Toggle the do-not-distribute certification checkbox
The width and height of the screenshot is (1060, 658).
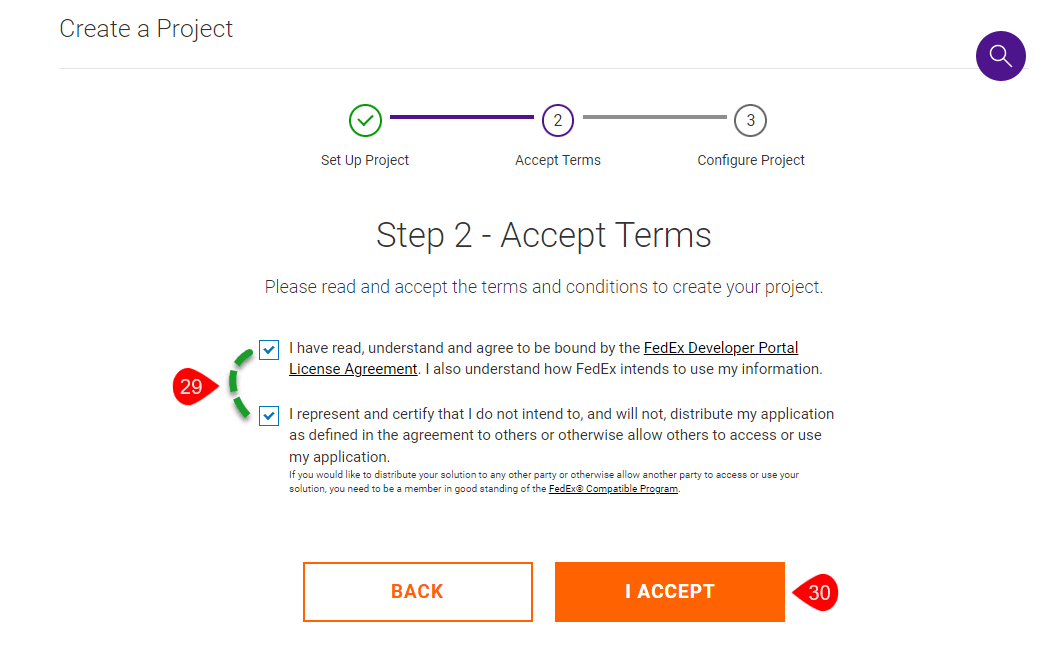[x=269, y=415]
